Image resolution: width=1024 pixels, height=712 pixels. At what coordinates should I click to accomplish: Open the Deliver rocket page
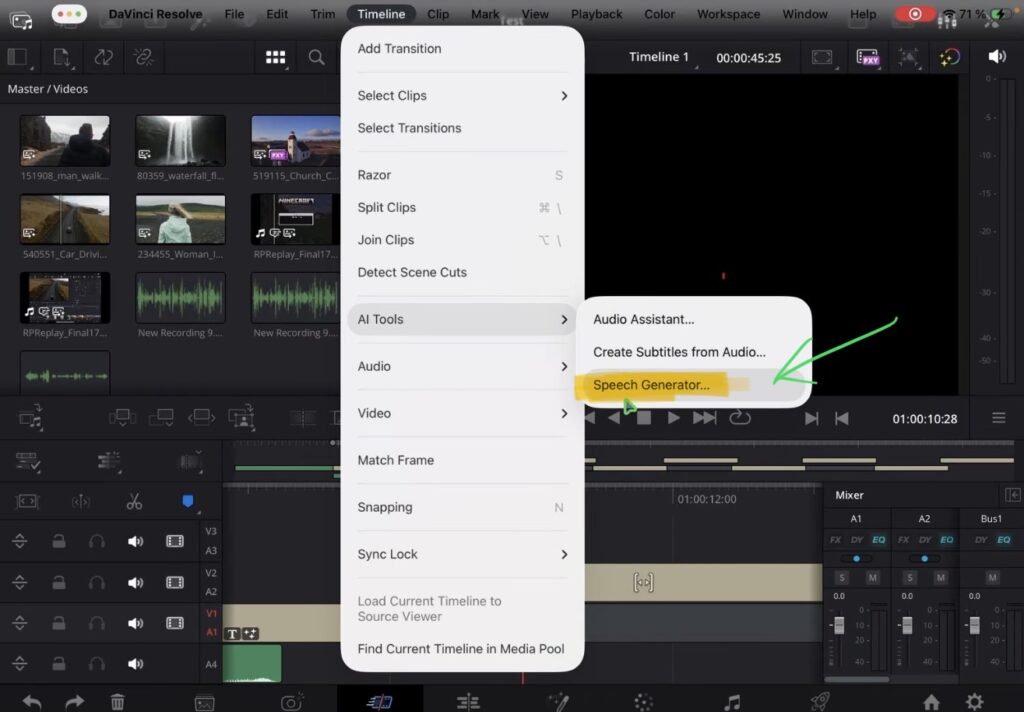coord(820,702)
